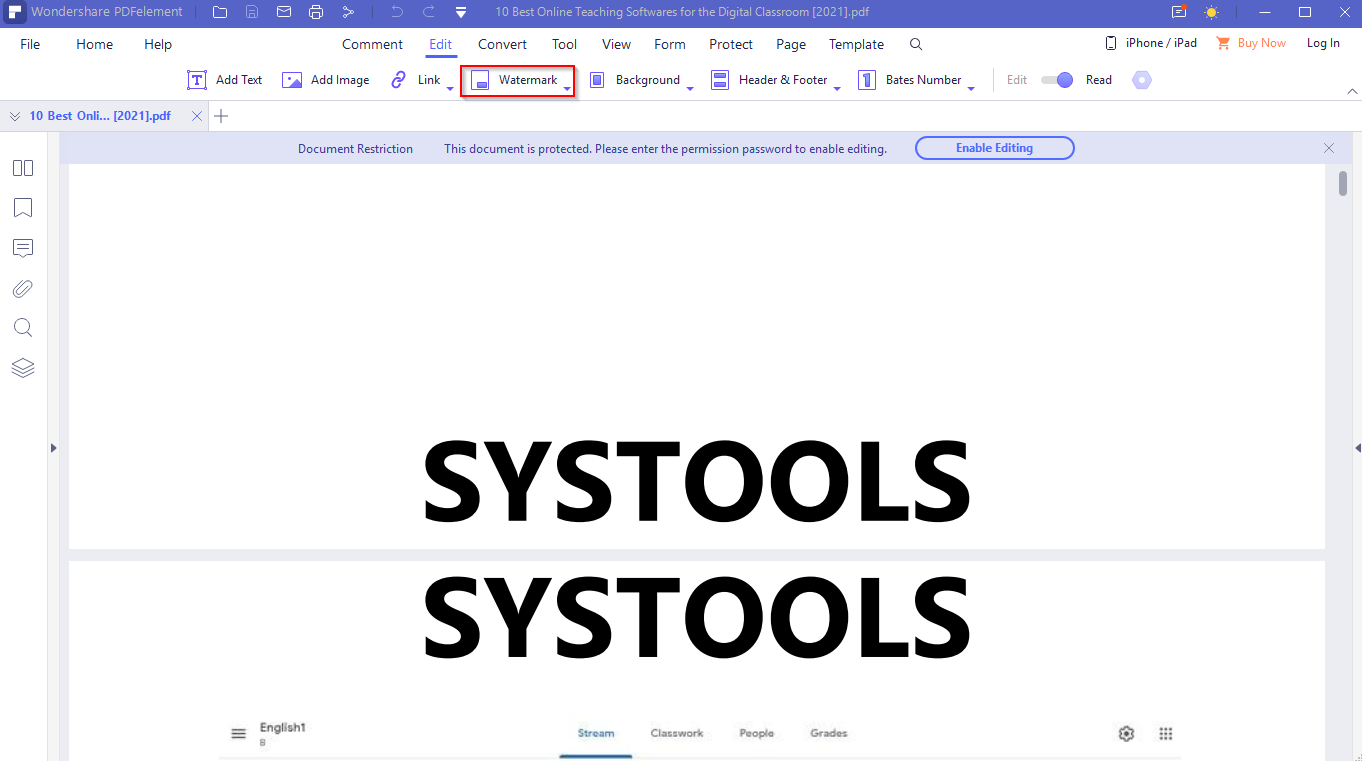This screenshot has height=761, width=1362.
Task: Open the comments panel
Action: click(23, 248)
